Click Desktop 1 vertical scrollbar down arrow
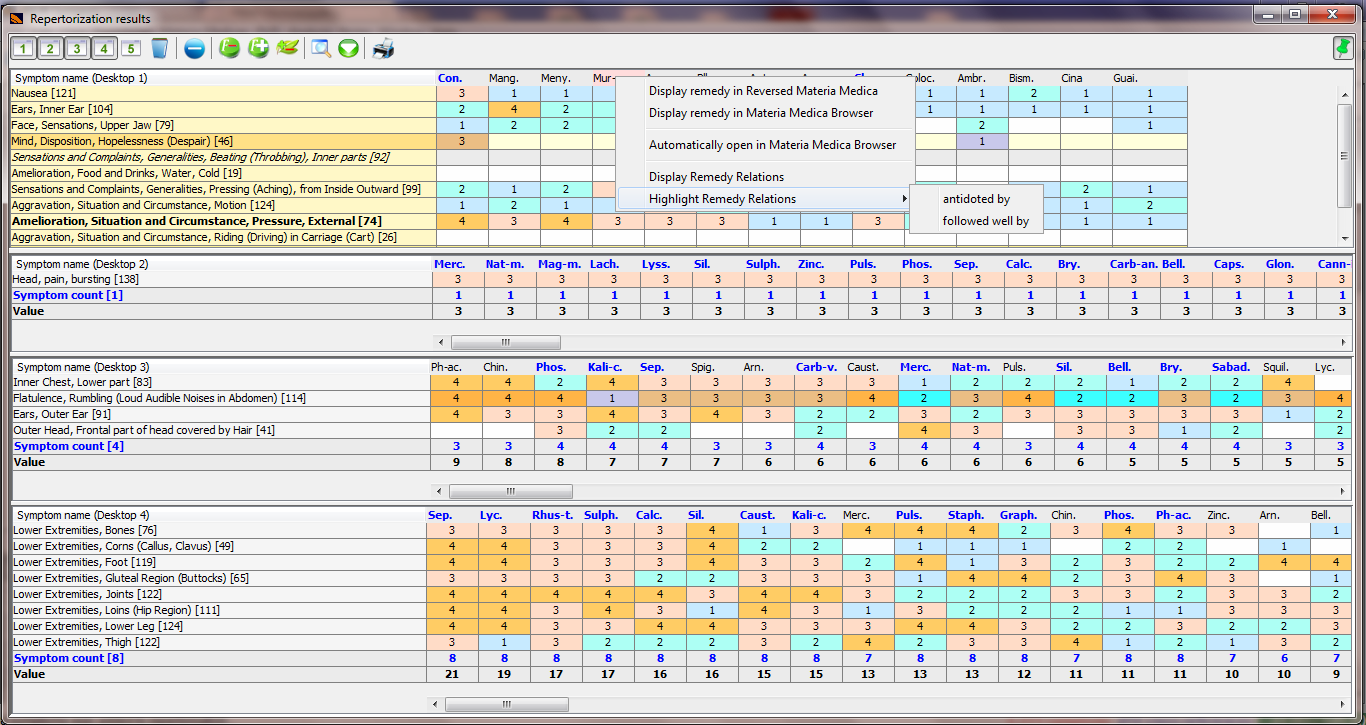1366x725 pixels. coord(1345,239)
